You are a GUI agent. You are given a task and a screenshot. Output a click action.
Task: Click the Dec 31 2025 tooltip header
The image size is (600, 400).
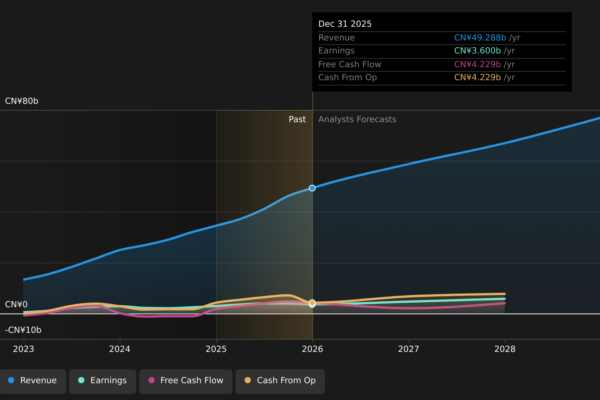point(345,23)
